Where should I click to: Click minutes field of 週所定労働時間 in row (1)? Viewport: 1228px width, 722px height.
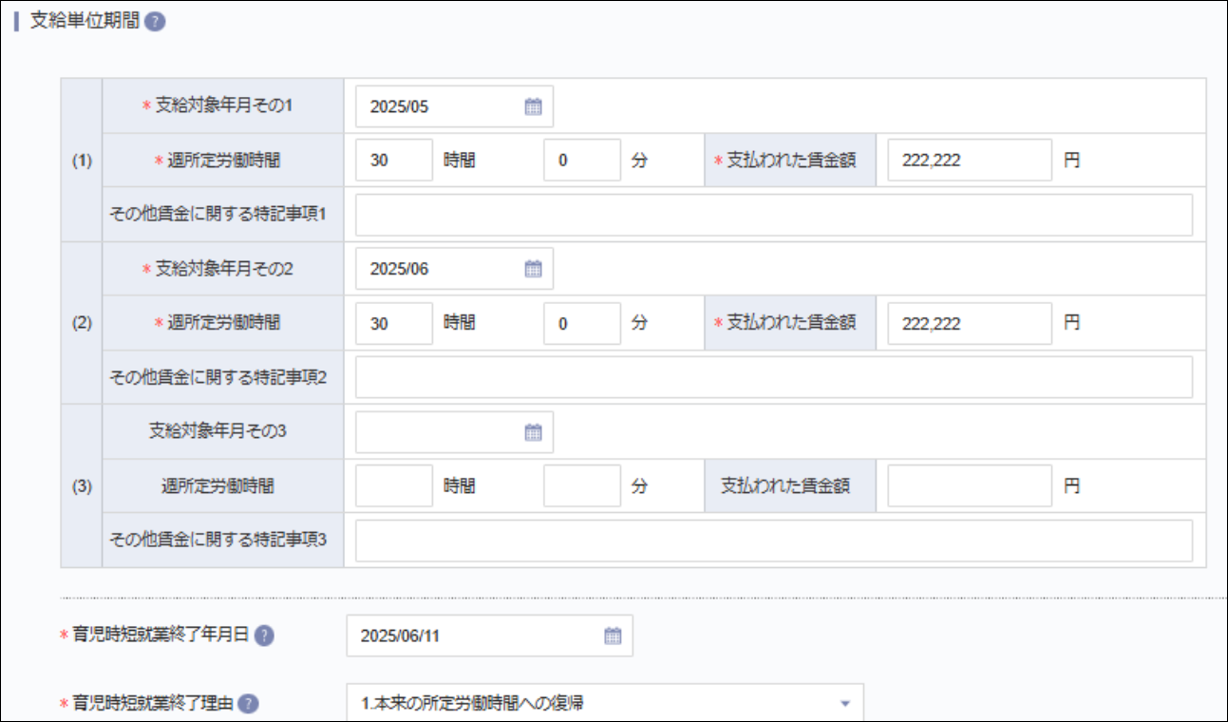582,160
